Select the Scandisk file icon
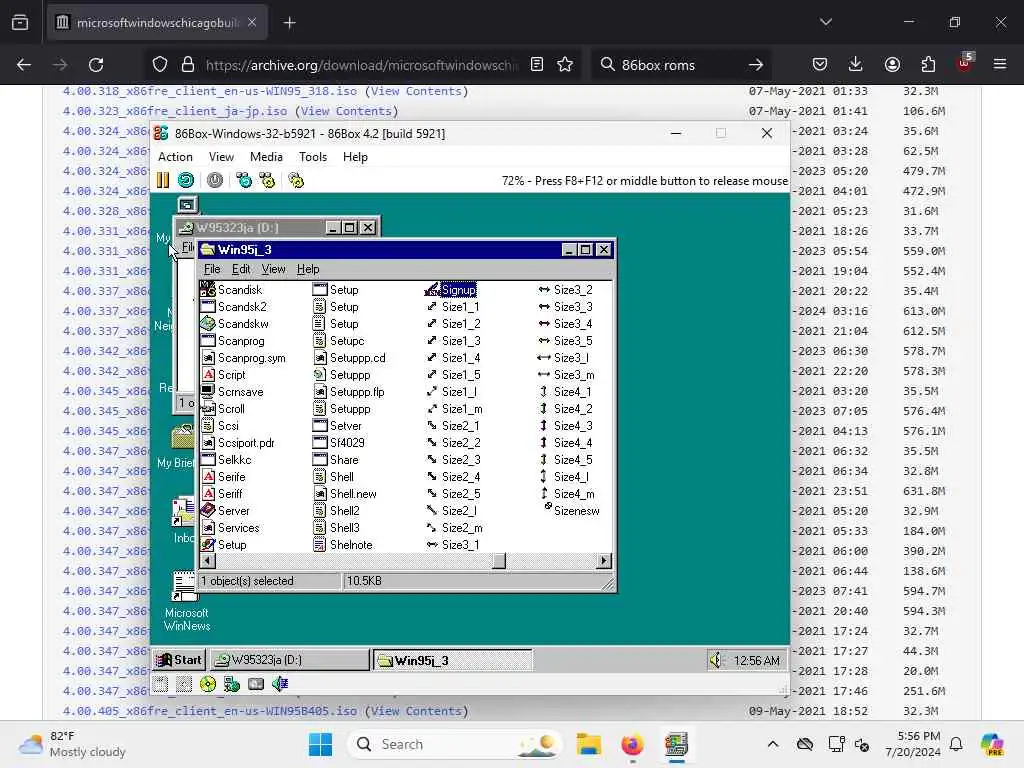This screenshot has width=1024, height=768. pos(231,289)
